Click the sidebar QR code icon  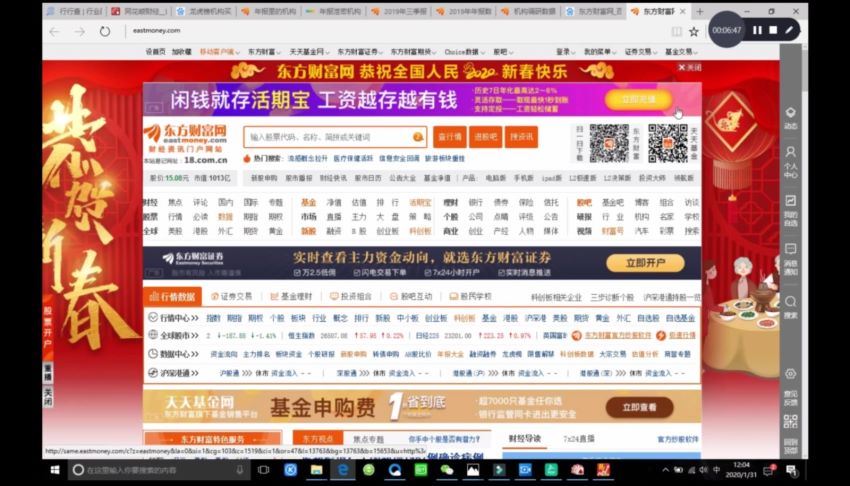coord(790,421)
